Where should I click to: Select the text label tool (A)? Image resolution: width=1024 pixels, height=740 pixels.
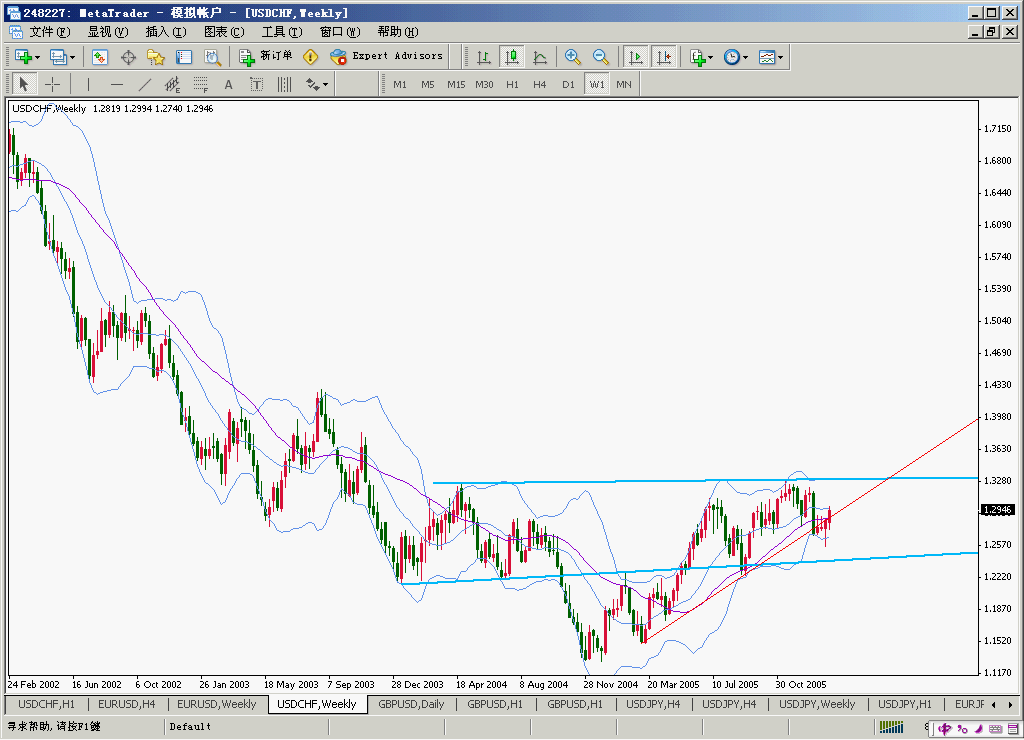pos(228,85)
